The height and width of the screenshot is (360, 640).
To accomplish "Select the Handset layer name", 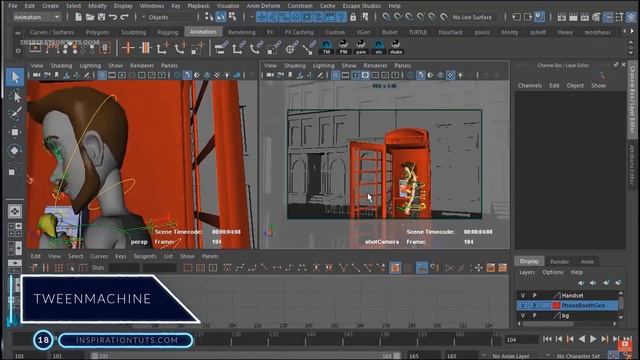I will point(572,296).
